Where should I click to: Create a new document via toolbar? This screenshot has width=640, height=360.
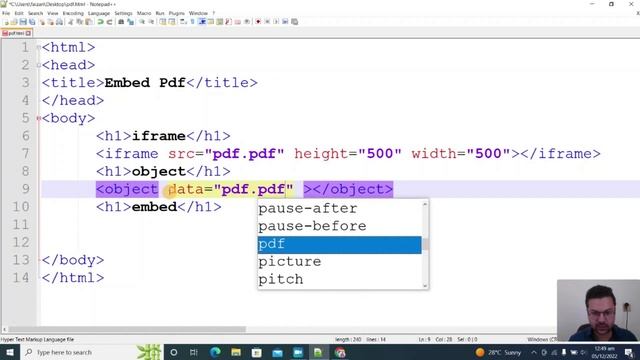[x=6, y=22]
